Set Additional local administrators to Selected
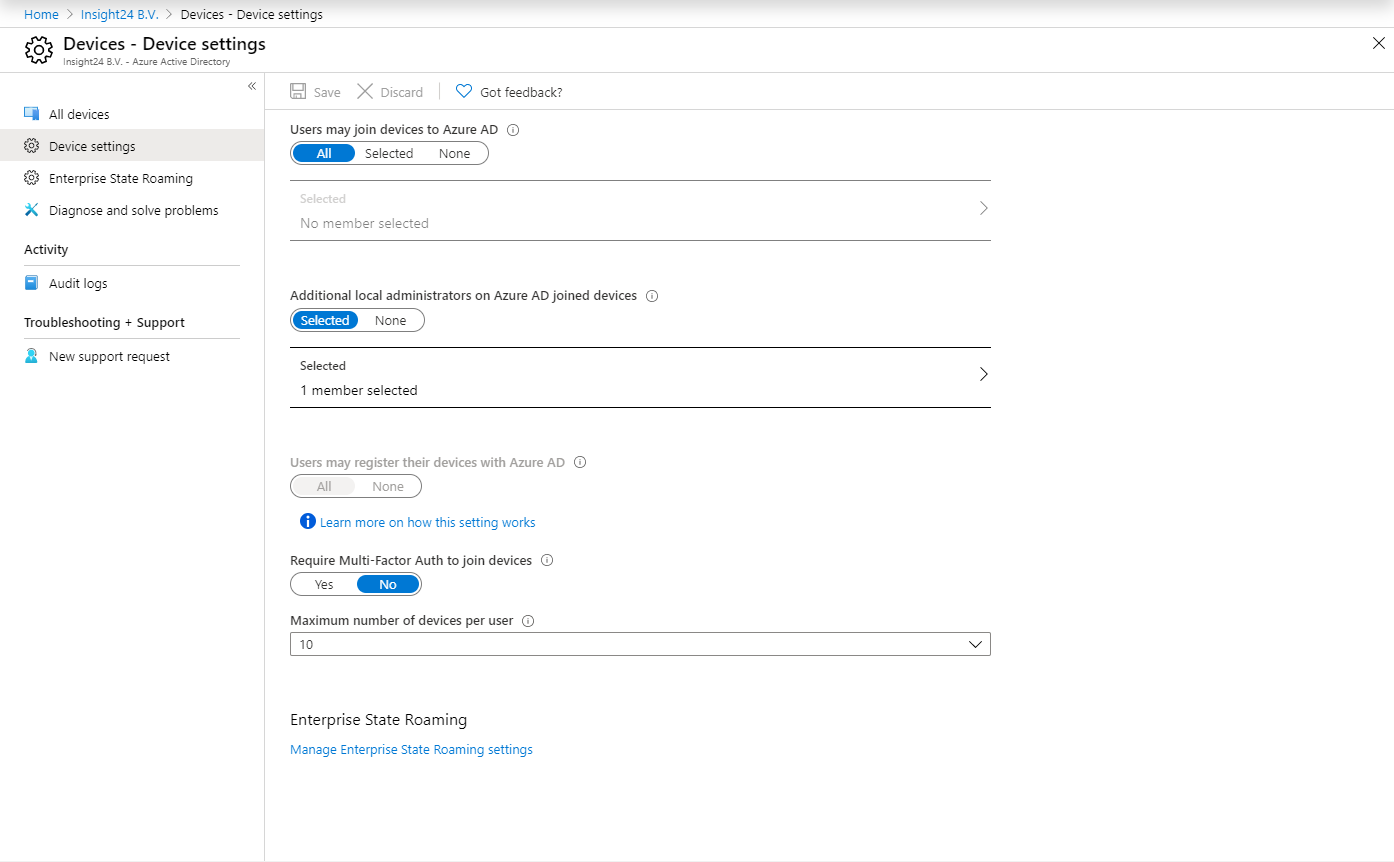This screenshot has width=1394, height=862. coord(325,320)
